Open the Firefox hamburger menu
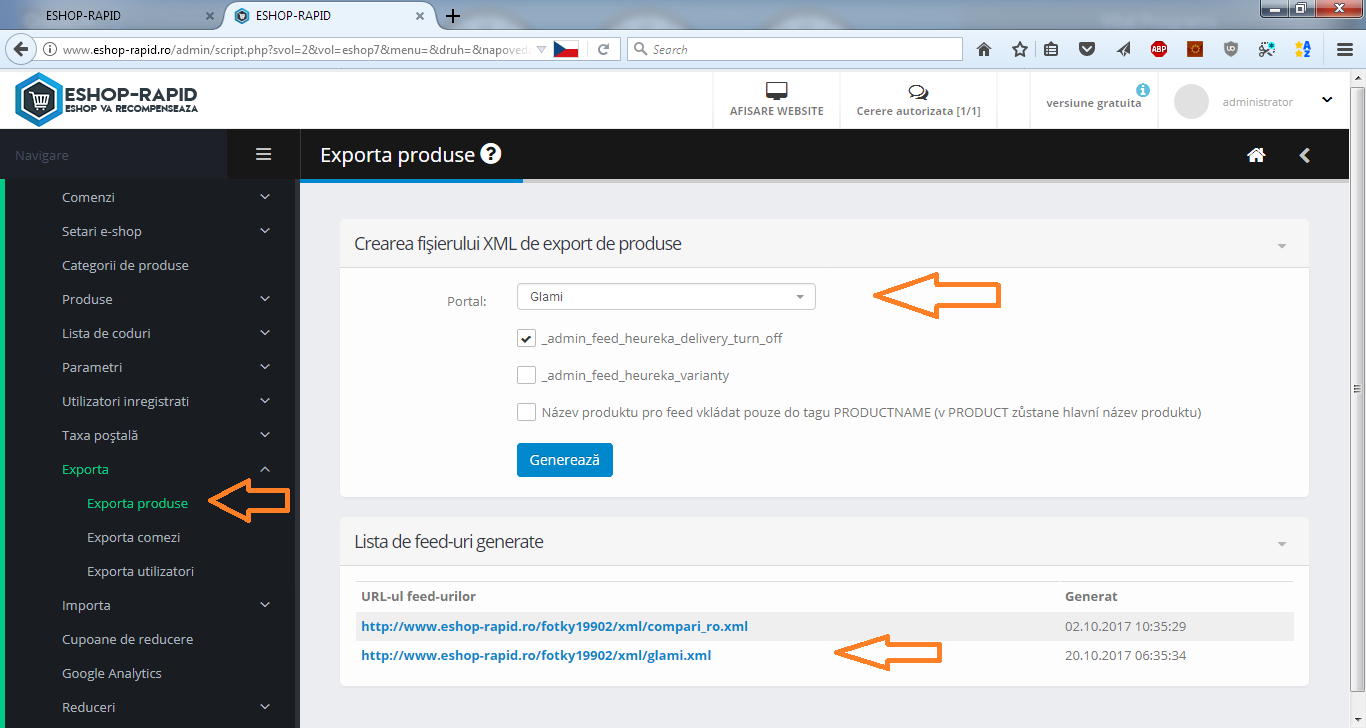Viewport: 1366px width, 728px height. pos(1345,49)
